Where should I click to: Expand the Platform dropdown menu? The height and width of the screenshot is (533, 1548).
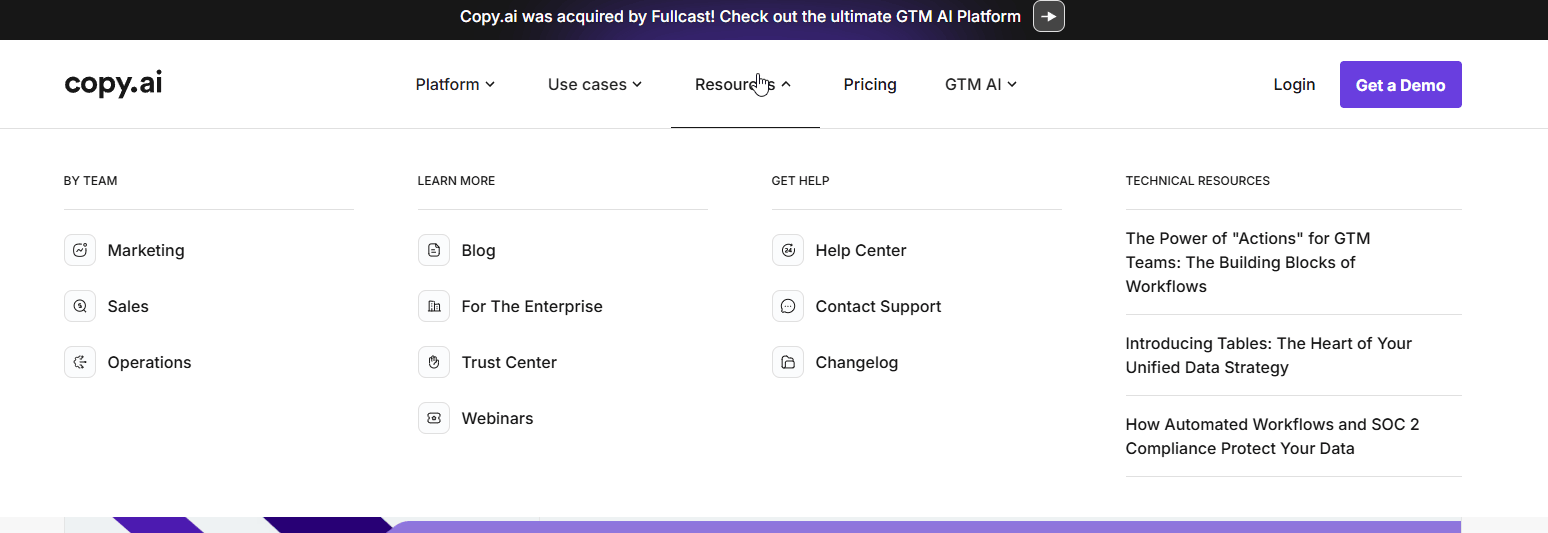click(455, 85)
